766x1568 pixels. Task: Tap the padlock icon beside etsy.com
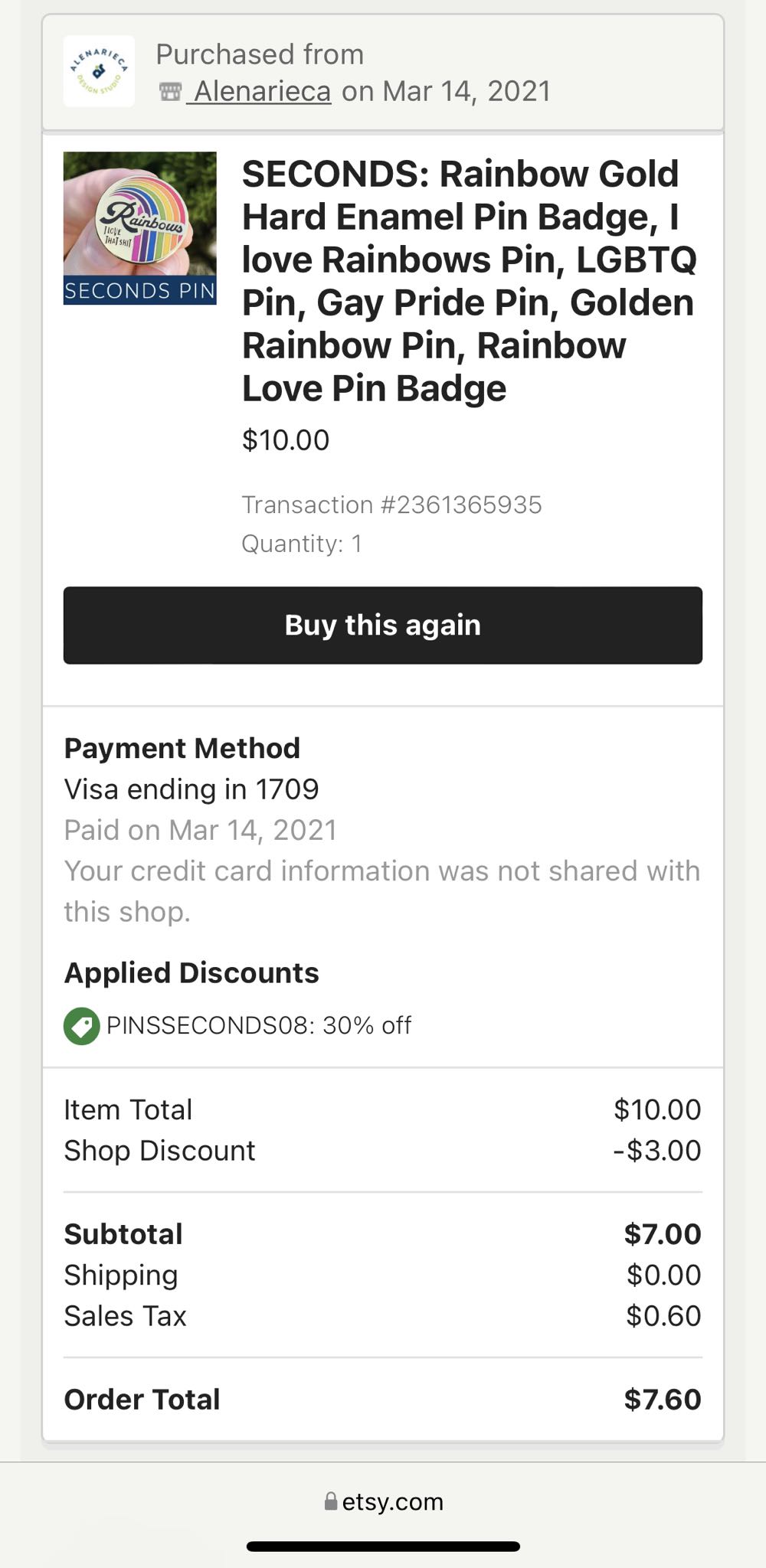[x=331, y=1501]
